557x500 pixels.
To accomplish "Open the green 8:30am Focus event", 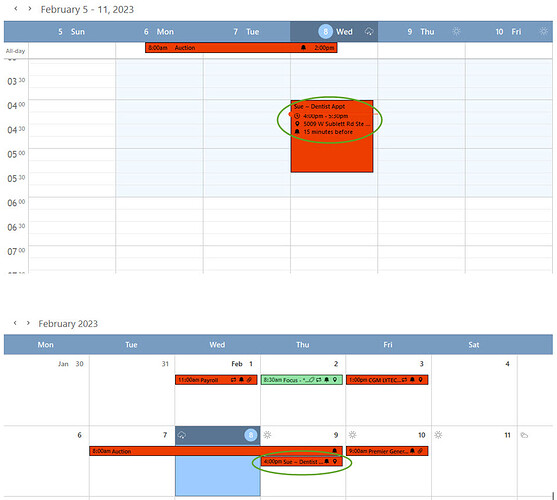I will [302, 380].
